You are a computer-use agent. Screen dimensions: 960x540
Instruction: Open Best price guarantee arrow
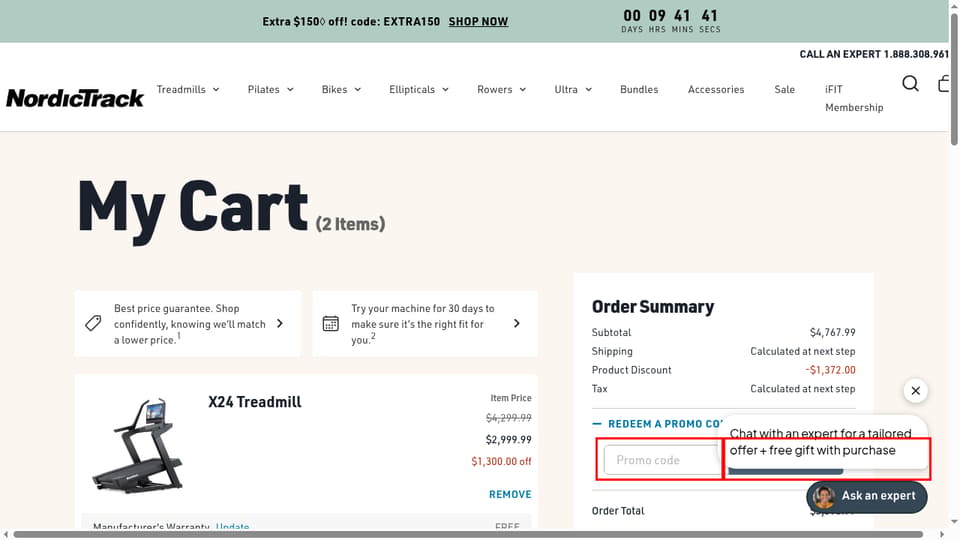(280, 323)
